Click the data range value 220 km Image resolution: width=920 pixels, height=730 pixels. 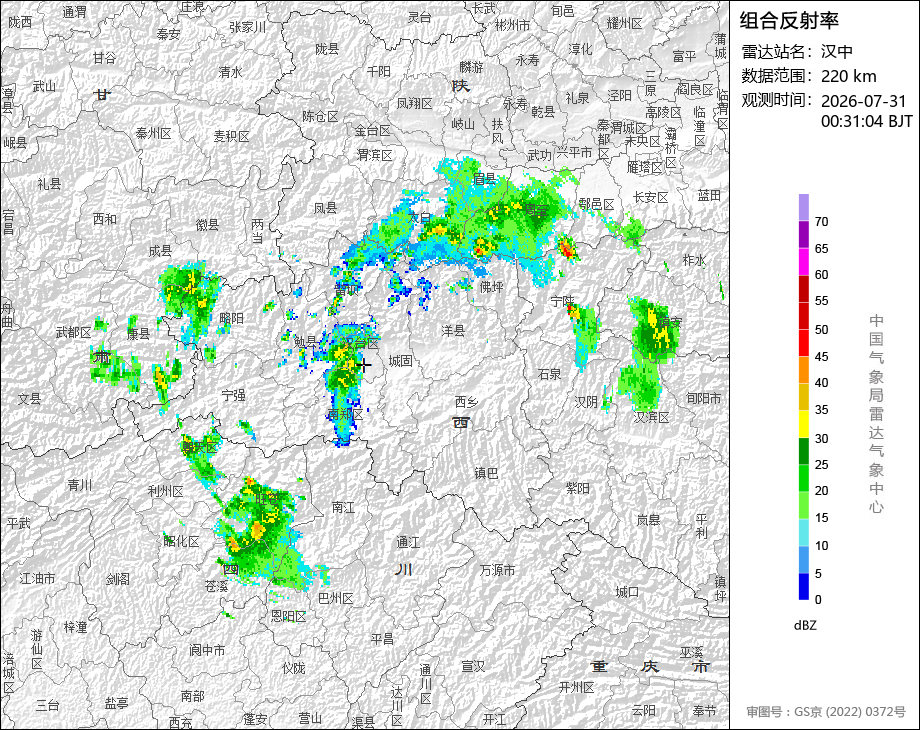(848, 76)
